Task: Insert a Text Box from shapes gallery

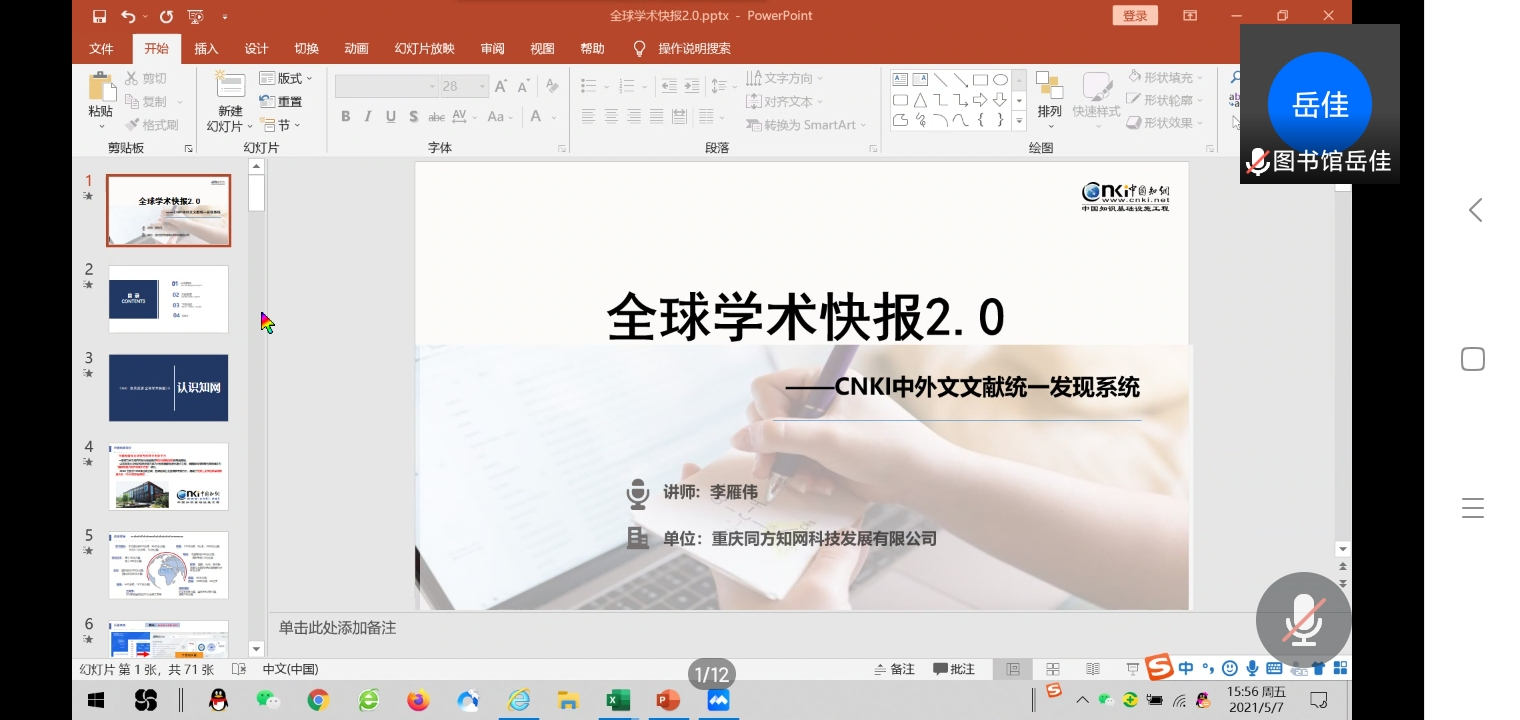Action: click(900, 80)
